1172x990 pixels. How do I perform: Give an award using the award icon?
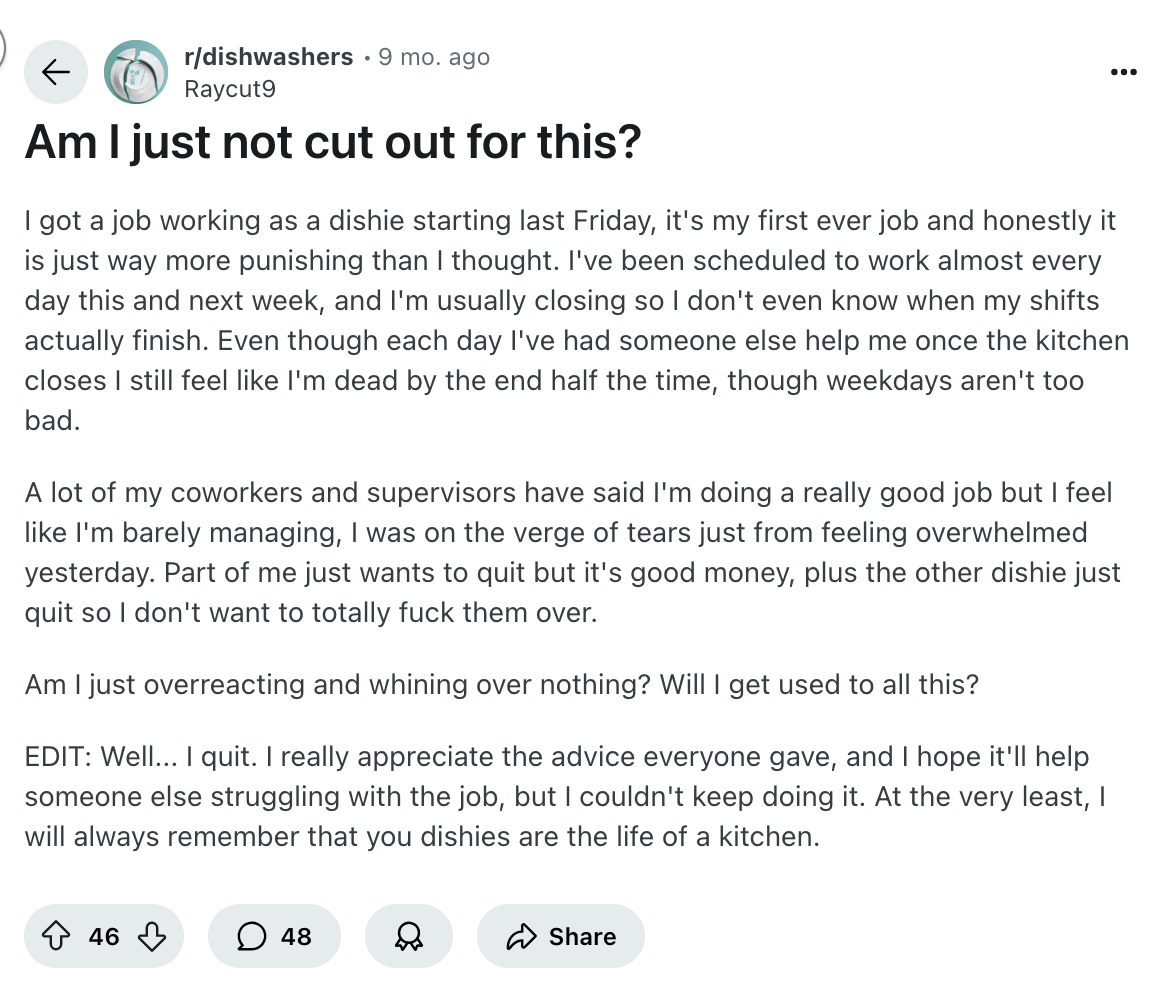click(x=409, y=936)
